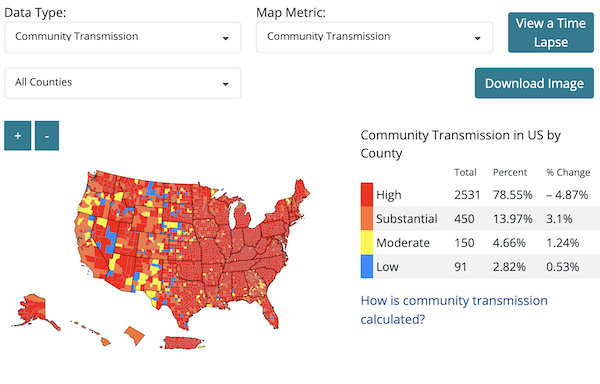
Task: Click the Download Image button
Action: click(534, 83)
